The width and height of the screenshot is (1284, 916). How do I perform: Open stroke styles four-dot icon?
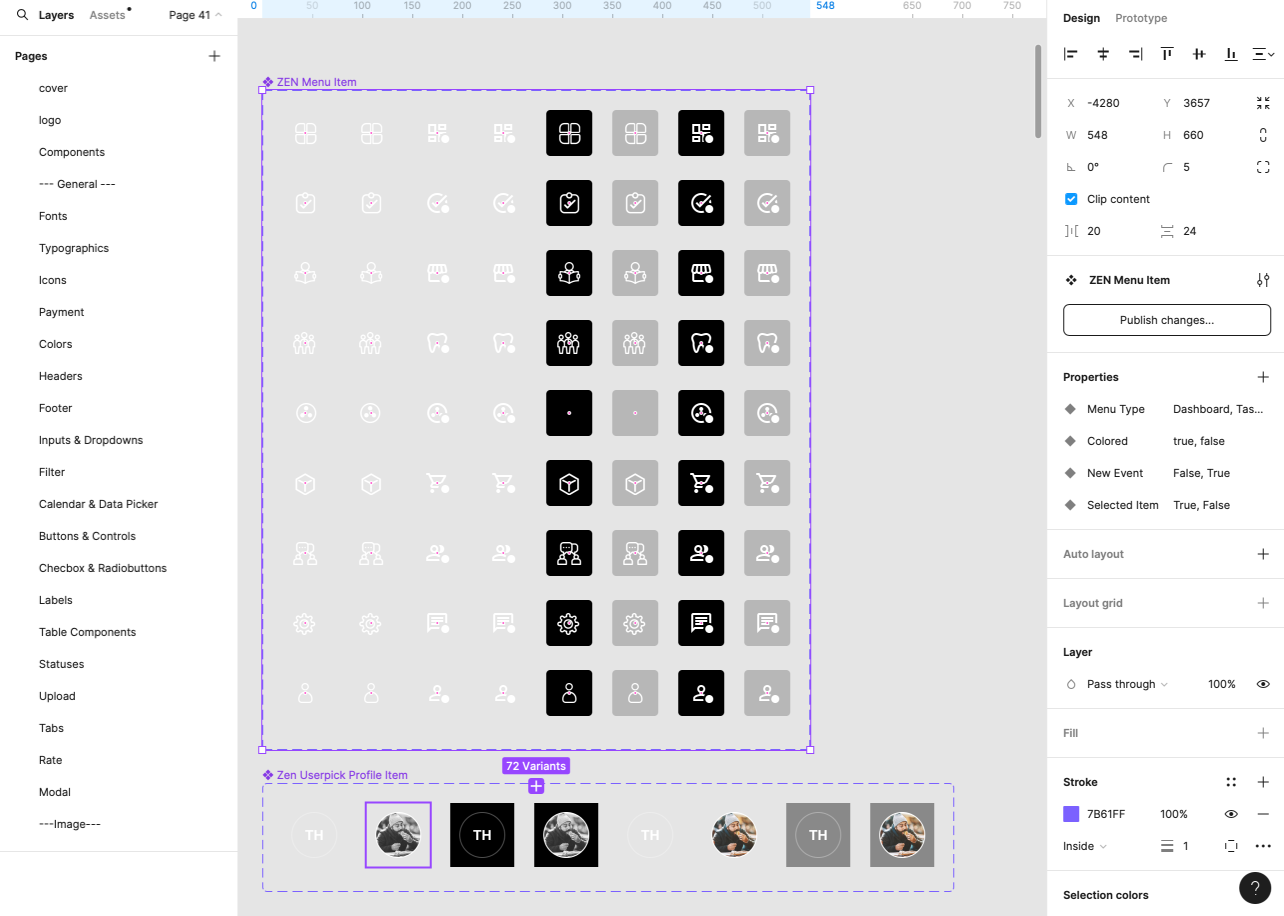point(1231,782)
